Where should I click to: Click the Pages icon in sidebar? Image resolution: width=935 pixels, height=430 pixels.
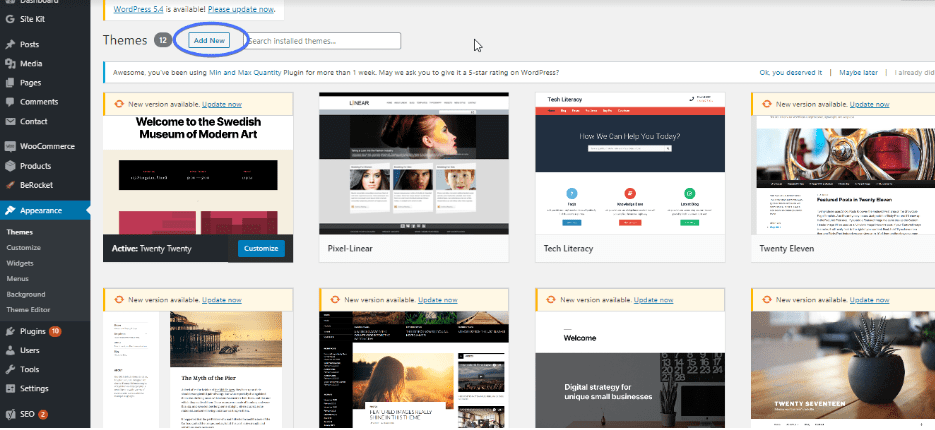(10, 83)
